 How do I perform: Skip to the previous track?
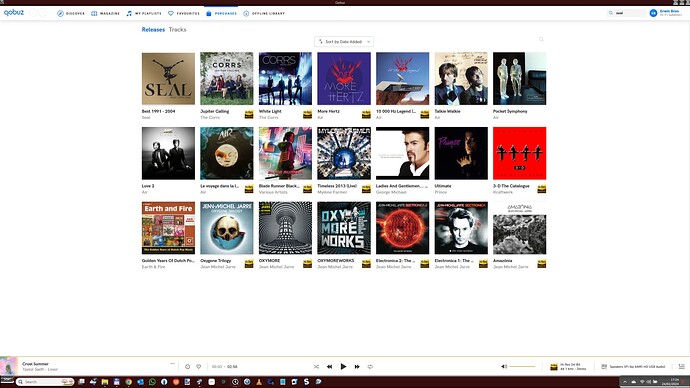[329, 366]
